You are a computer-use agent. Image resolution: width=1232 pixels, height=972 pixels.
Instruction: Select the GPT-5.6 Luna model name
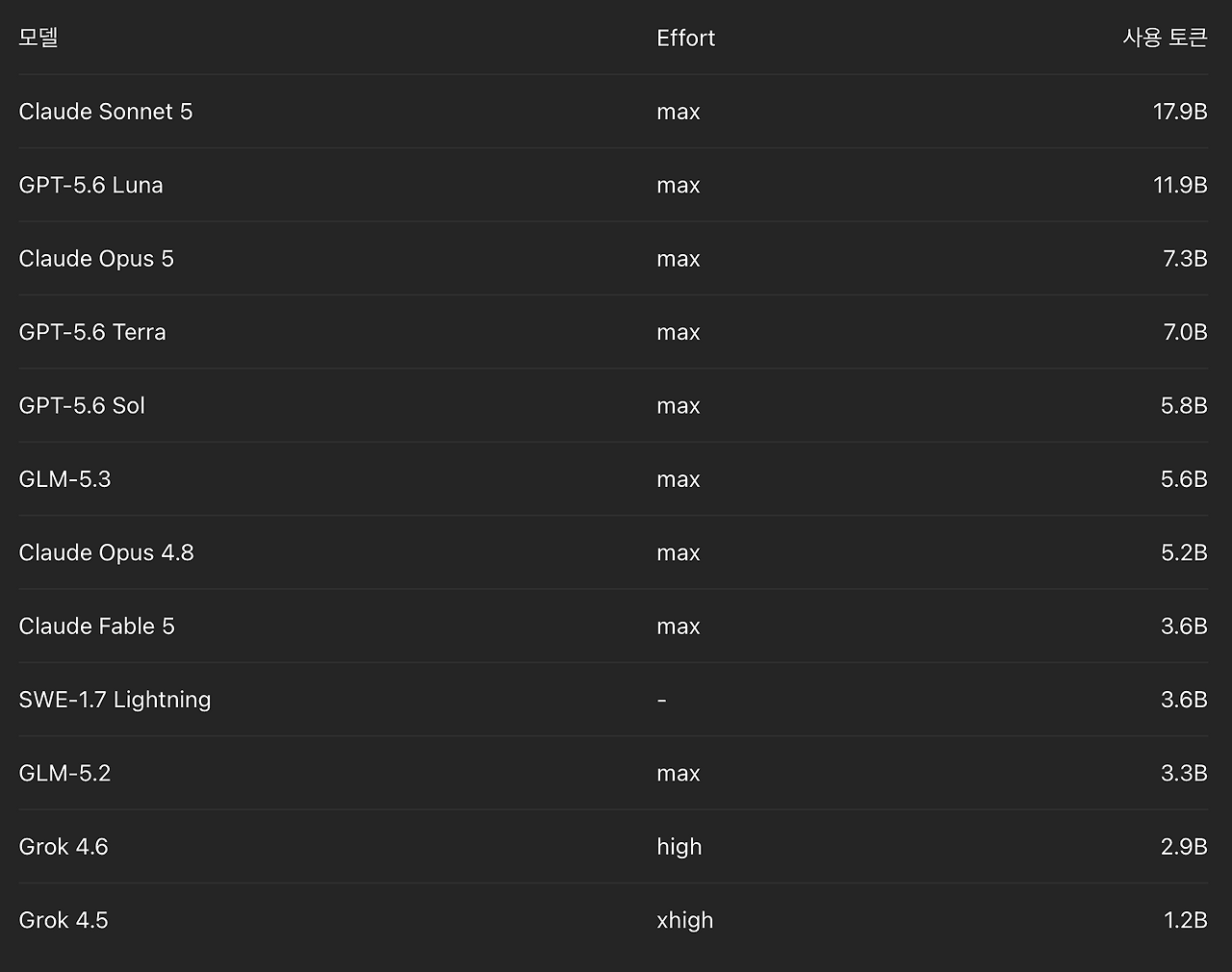[x=90, y=185]
